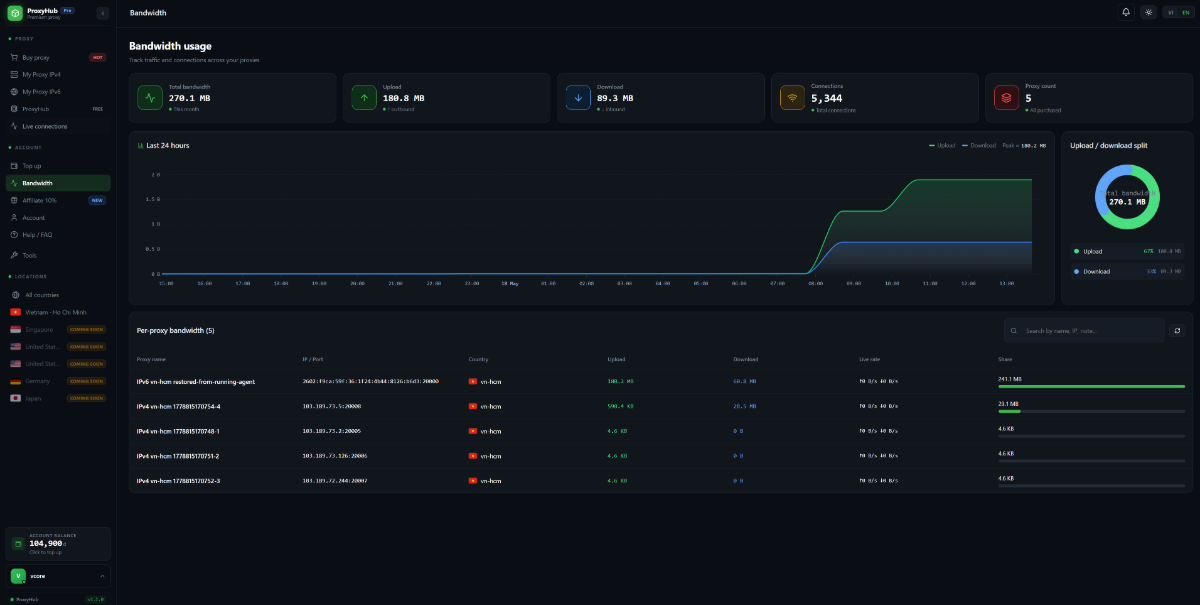
Task: Click the account balance wallet icon
Action: [17, 544]
